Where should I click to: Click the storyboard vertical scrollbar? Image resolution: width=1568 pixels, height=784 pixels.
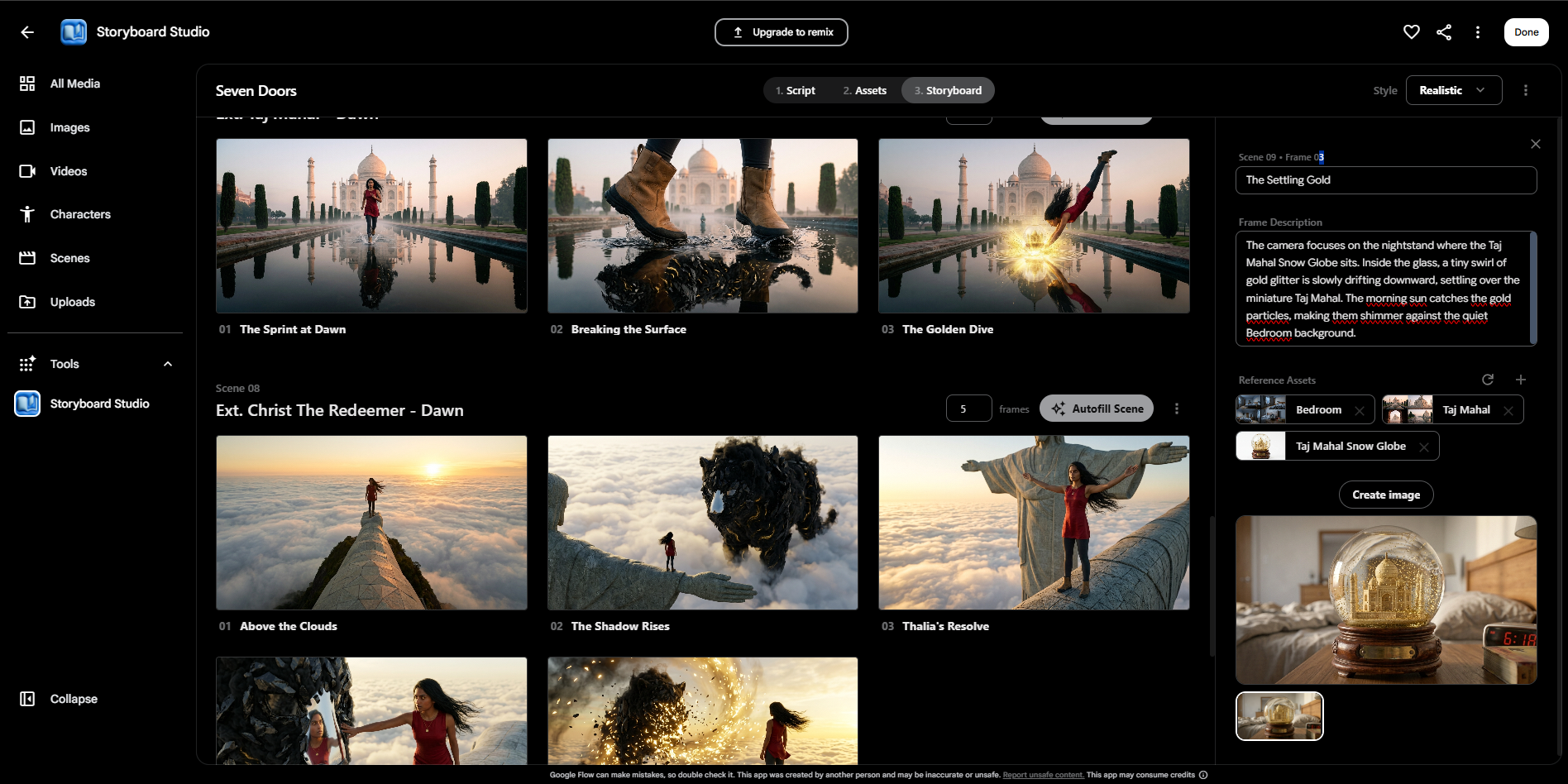click(x=1212, y=586)
